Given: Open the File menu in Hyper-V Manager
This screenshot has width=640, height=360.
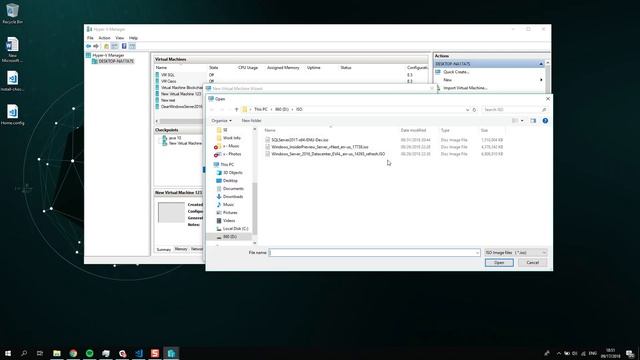Looking at the screenshot, I should tap(90, 38).
